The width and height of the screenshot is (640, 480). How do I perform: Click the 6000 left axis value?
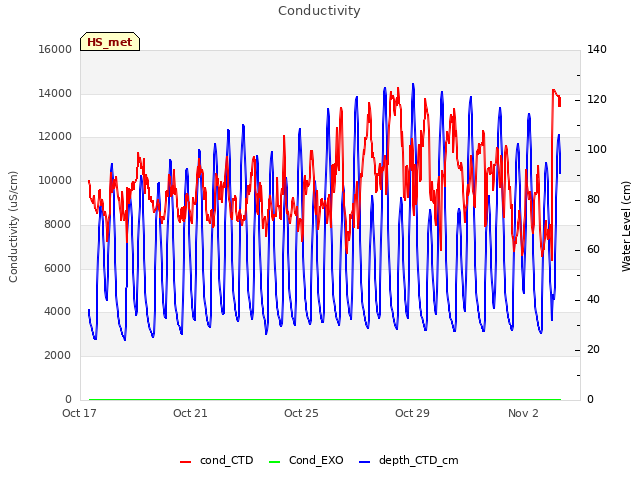pos(58,268)
